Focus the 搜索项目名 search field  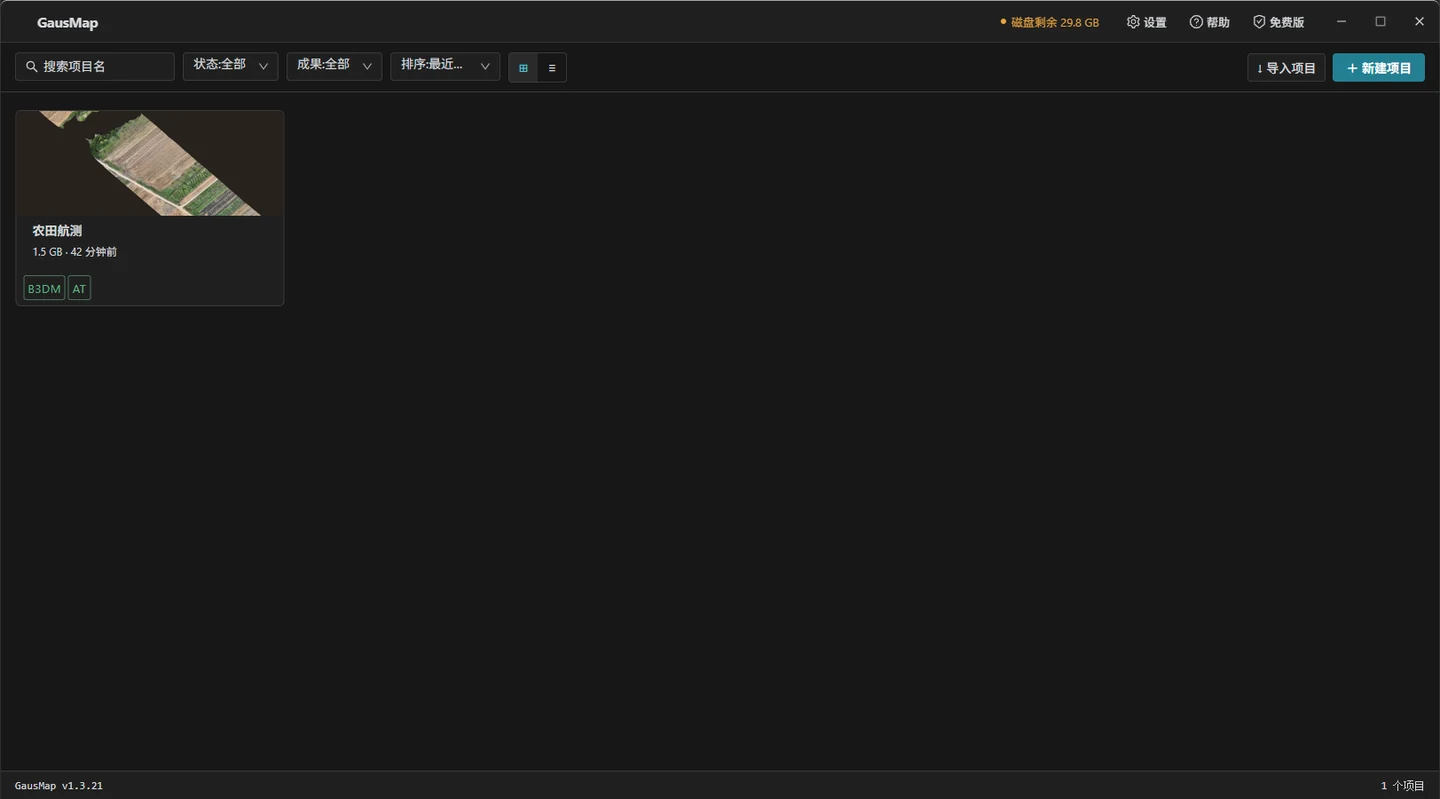coord(95,67)
